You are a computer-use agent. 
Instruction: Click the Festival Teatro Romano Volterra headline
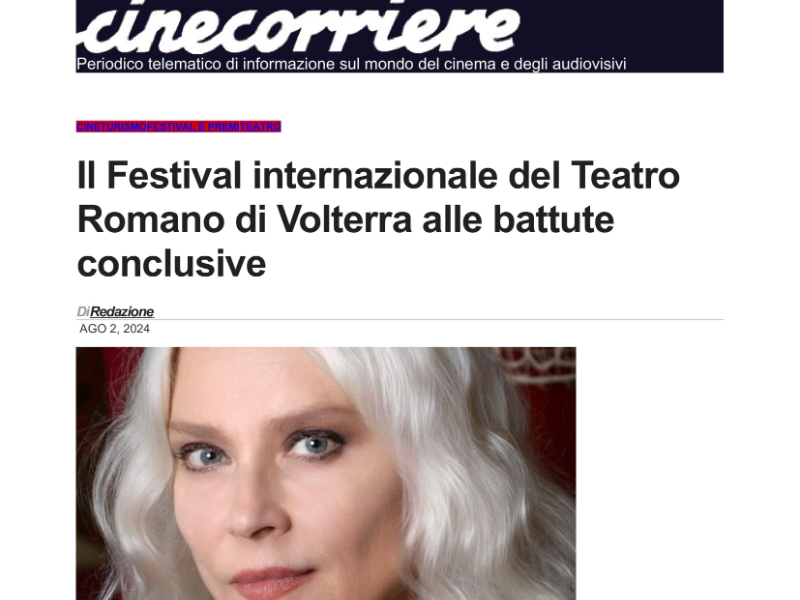(378, 219)
